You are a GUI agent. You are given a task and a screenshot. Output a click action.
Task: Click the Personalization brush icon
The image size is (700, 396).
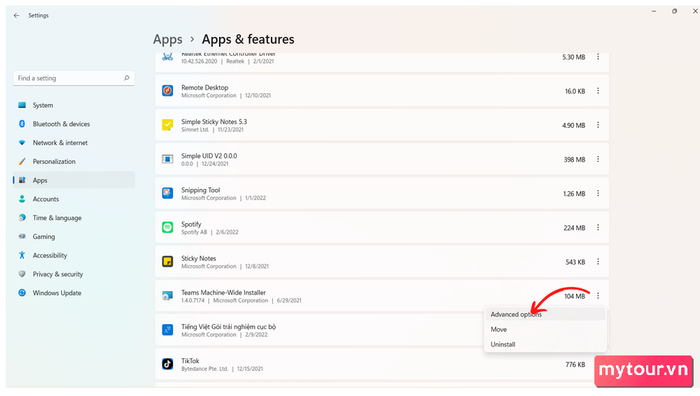pyautogui.click(x=22, y=162)
